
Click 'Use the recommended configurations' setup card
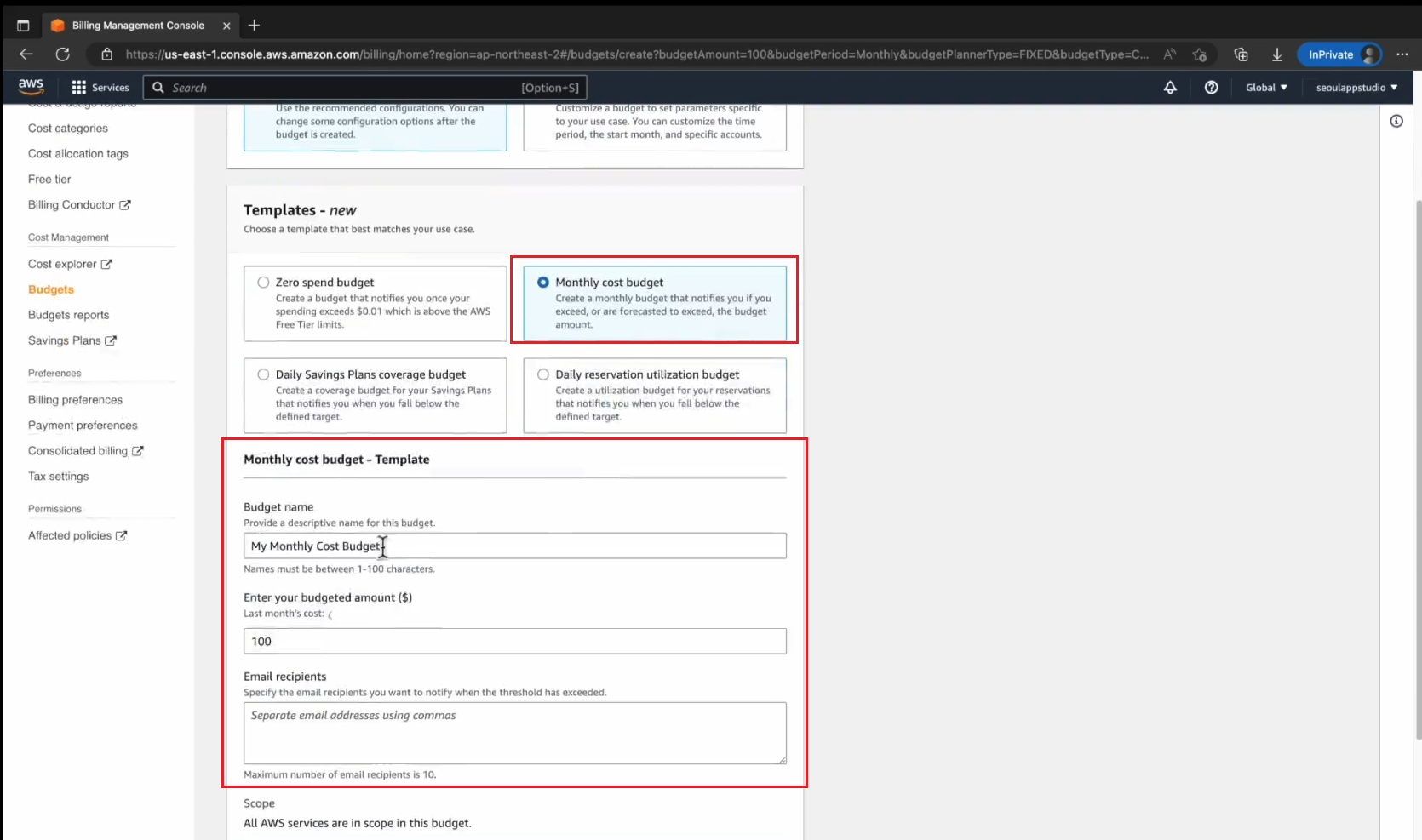(376, 127)
